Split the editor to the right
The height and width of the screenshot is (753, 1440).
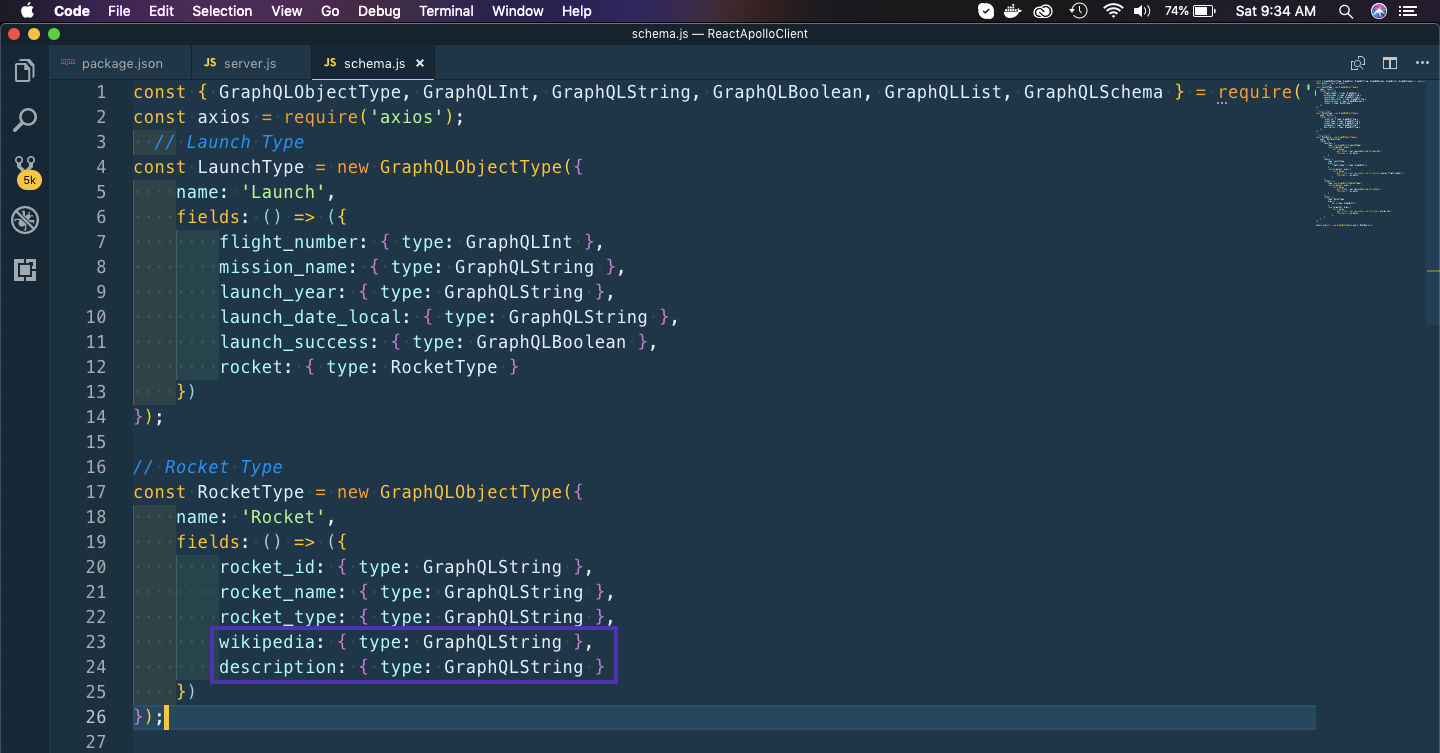coord(1390,63)
